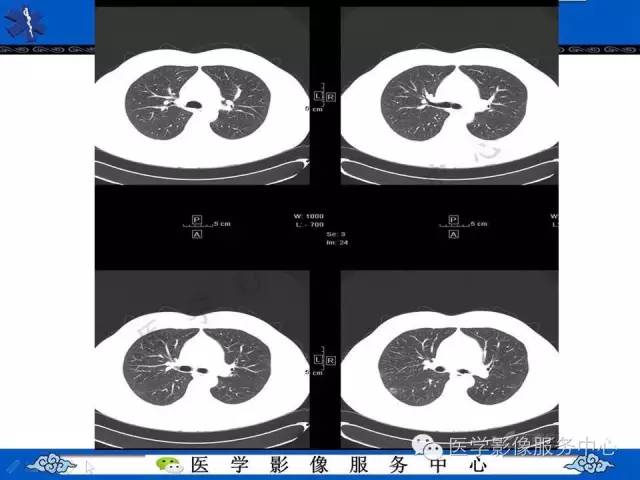Open the lower-left chest CT slice
Screen dimensions: 640x480
click(x=202, y=359)
